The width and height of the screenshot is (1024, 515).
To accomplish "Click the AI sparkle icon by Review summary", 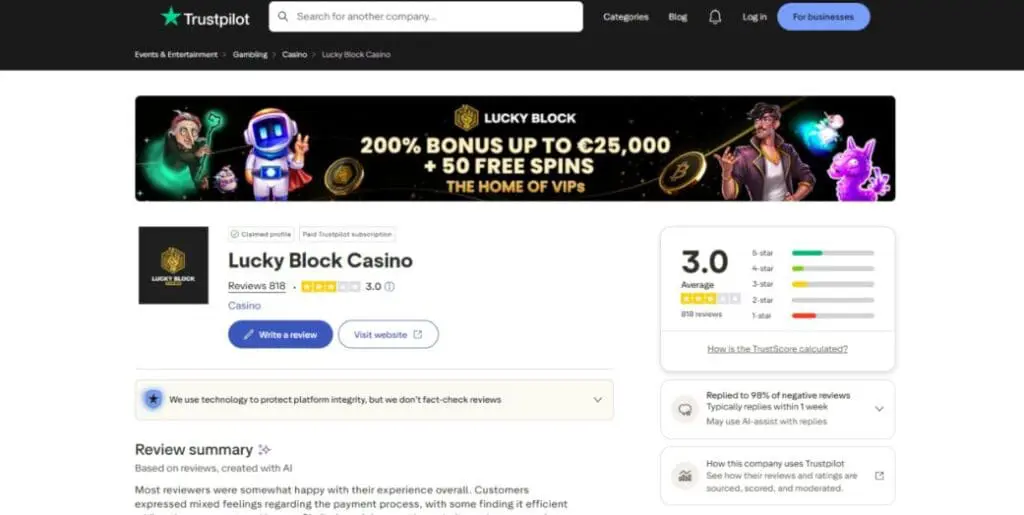I will [264, 450].
